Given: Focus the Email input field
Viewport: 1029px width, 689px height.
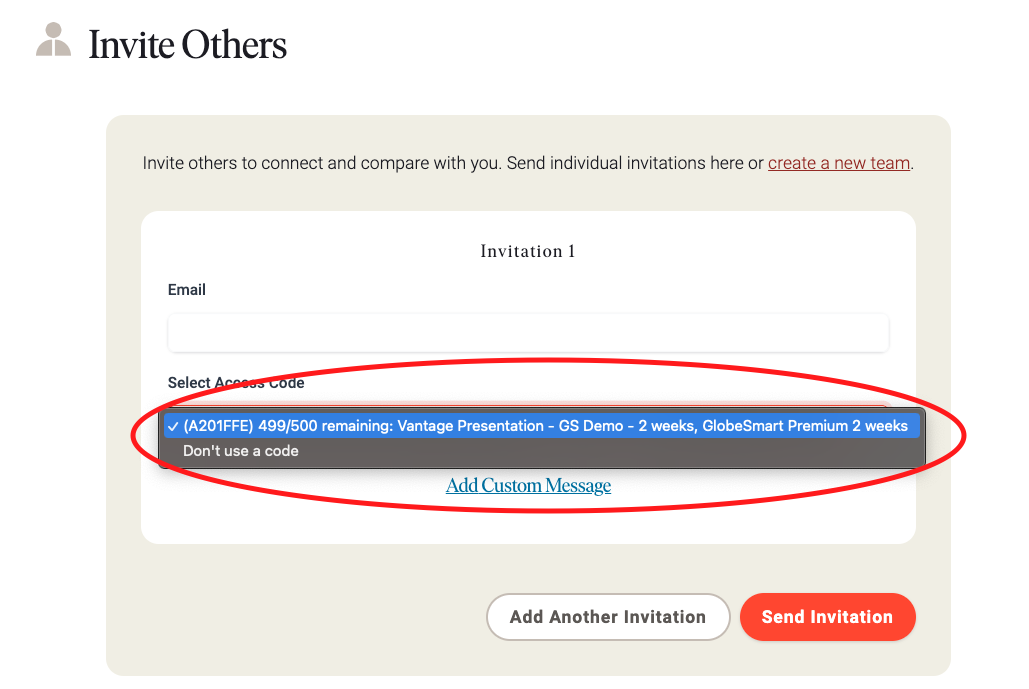Looking at the screenshot, I should [x=528, y=333].
